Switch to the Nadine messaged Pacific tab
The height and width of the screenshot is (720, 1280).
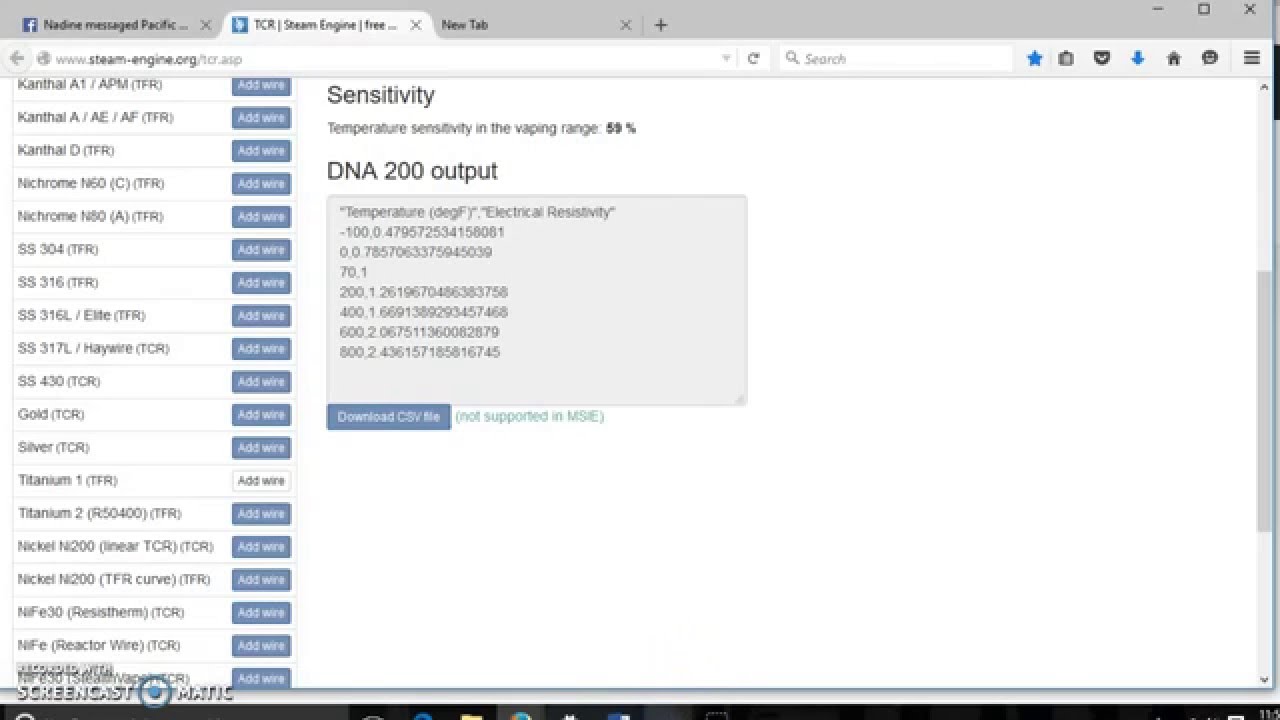[115, 25]
